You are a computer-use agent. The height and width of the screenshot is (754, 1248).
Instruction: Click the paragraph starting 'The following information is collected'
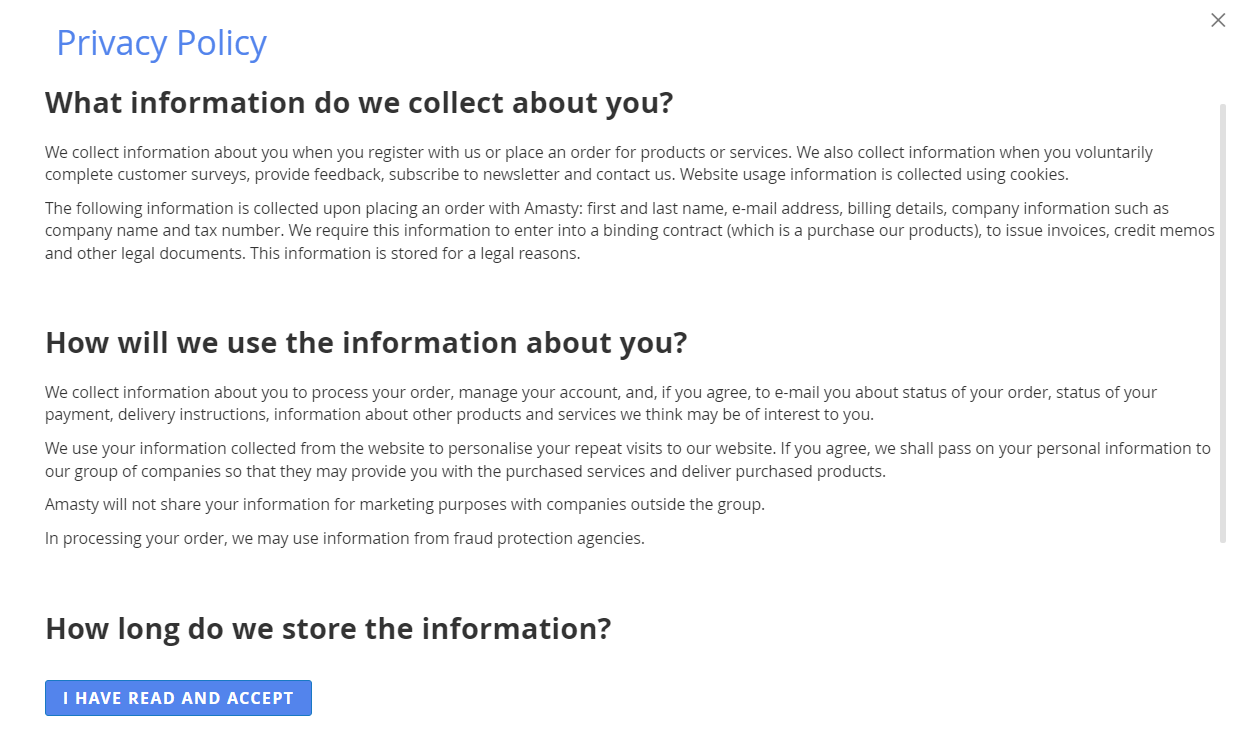(x=628, y=231)
